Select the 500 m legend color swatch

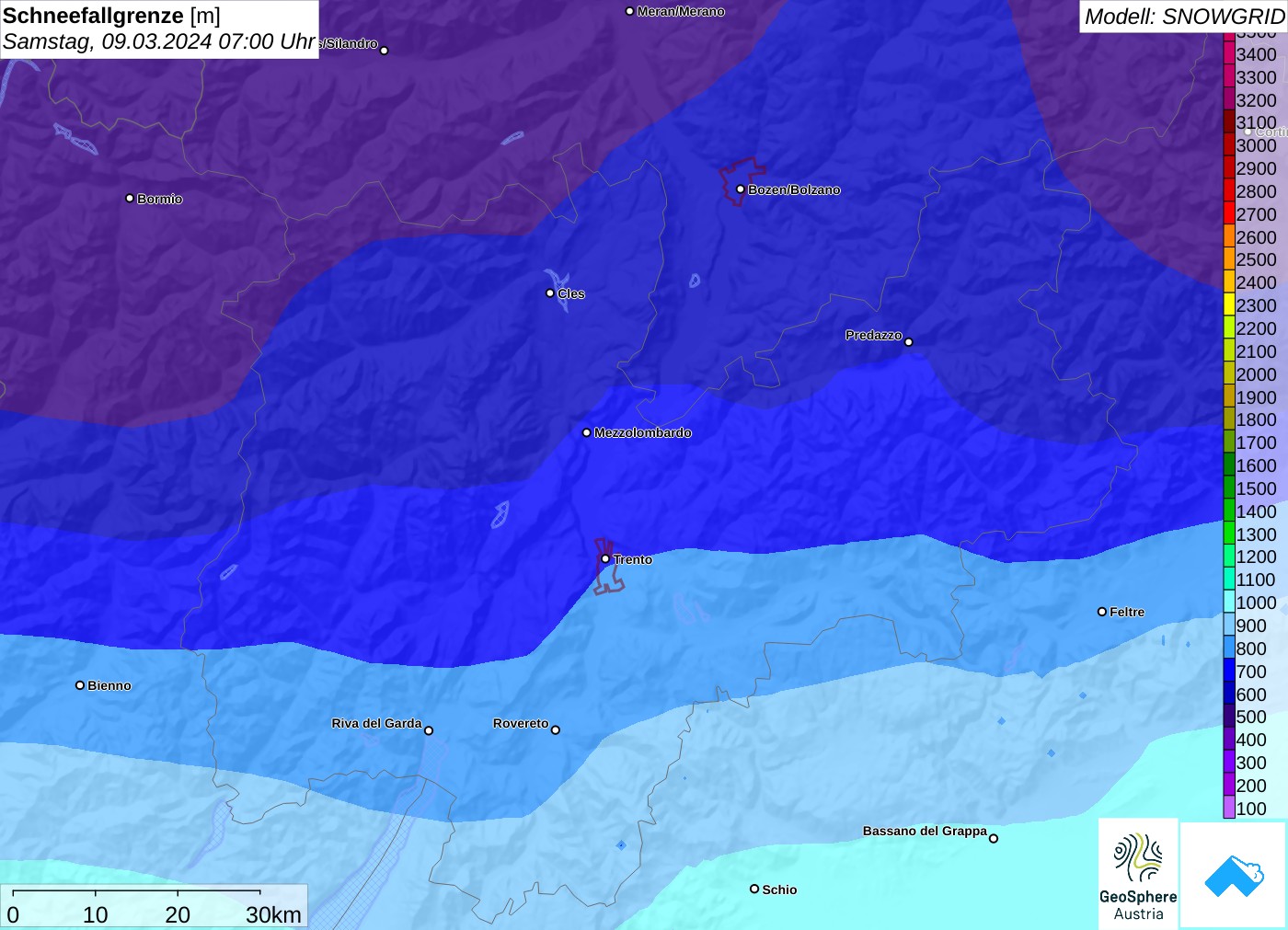(1229, 716)
